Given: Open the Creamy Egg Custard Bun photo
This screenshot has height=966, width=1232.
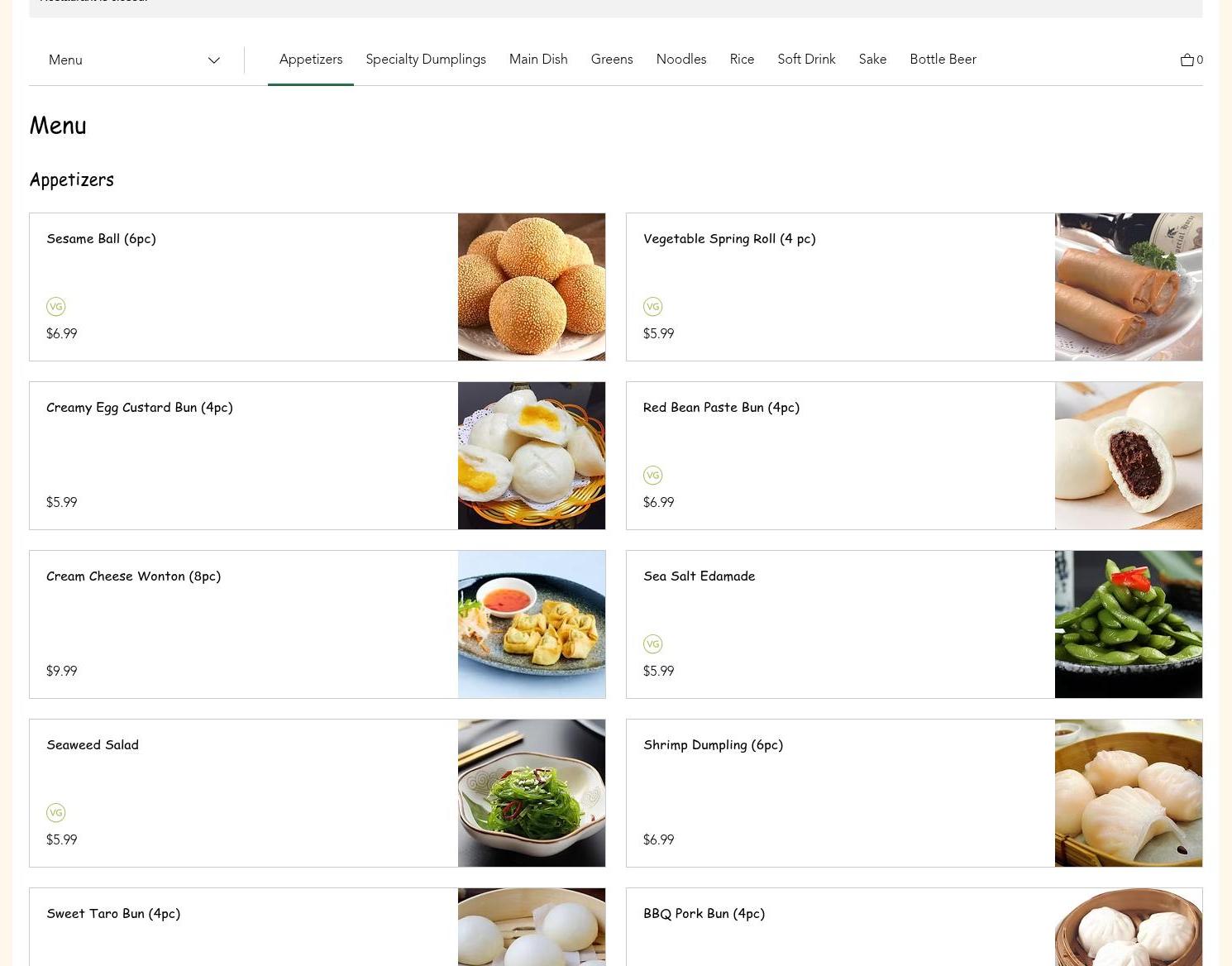Looking at the screenshot, I should tap(531, 456).
